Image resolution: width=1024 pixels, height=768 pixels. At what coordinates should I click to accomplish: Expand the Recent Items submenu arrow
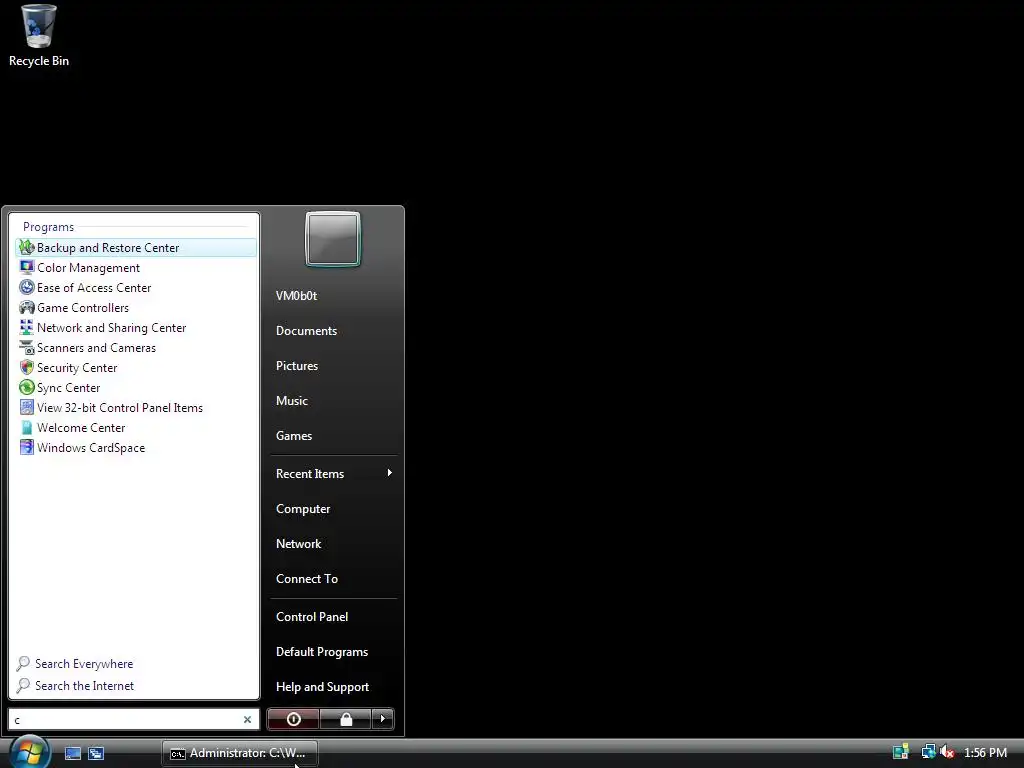389,473
